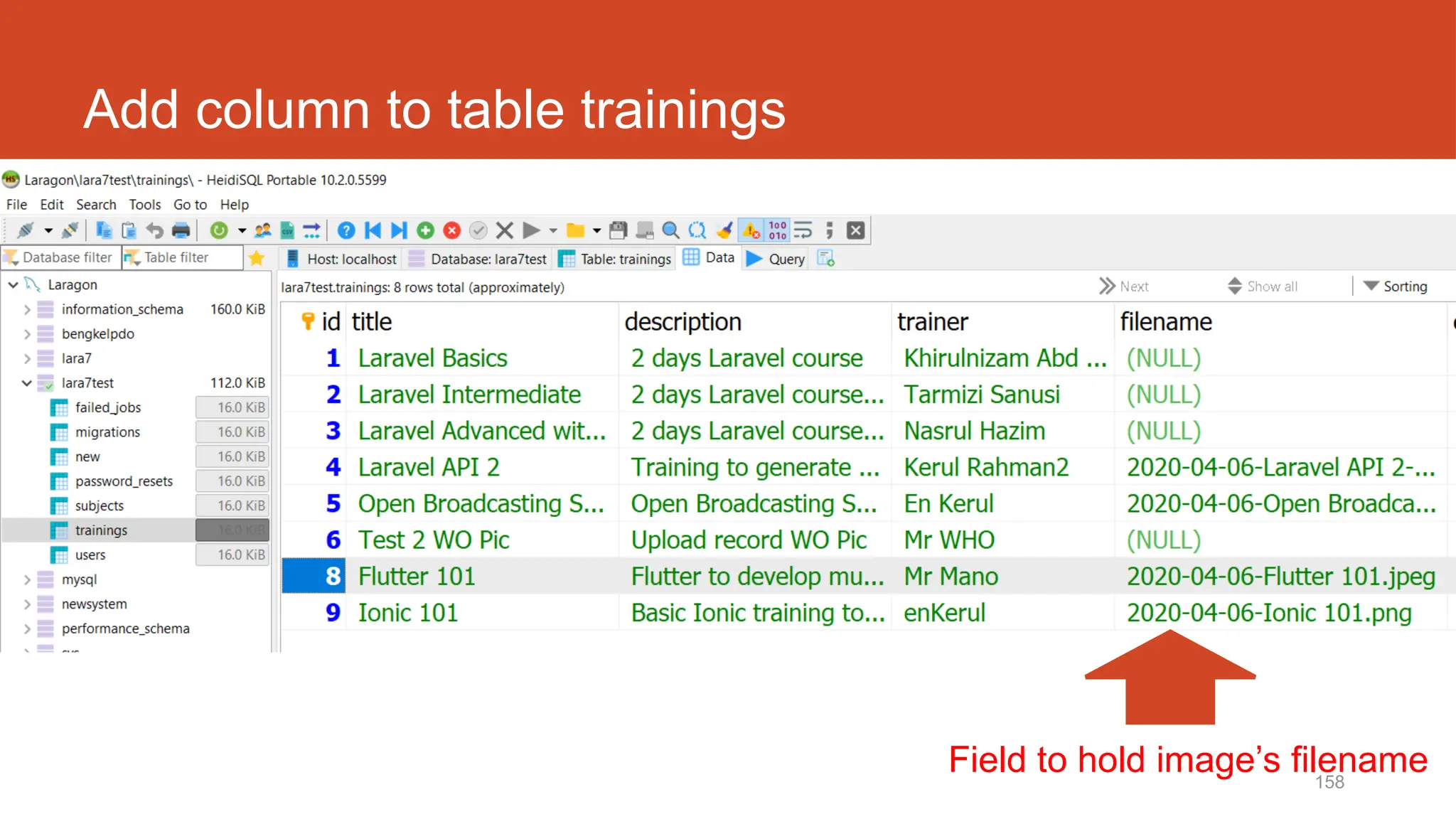Image resolution: width=1456 pixels, height=819 pixels.
Task: Open the Search menu
Action: [96, 205]
